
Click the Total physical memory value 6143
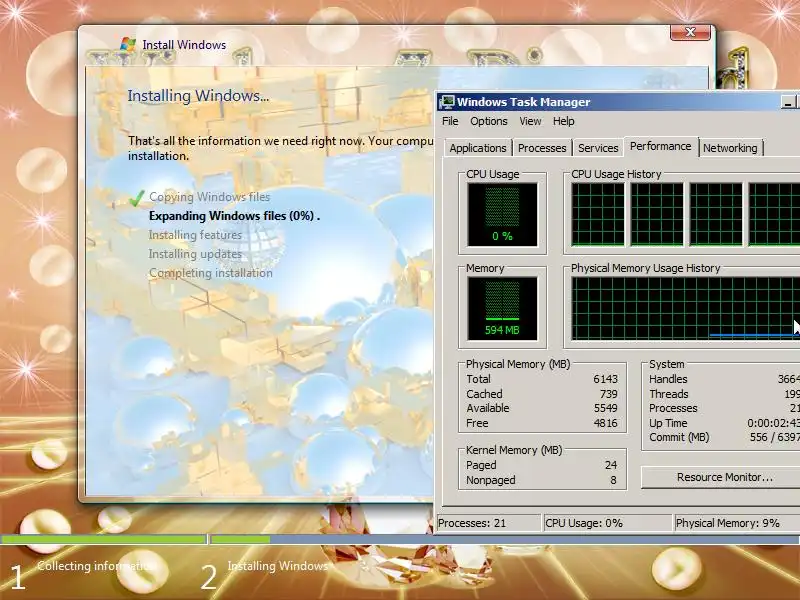click(605, 379)
